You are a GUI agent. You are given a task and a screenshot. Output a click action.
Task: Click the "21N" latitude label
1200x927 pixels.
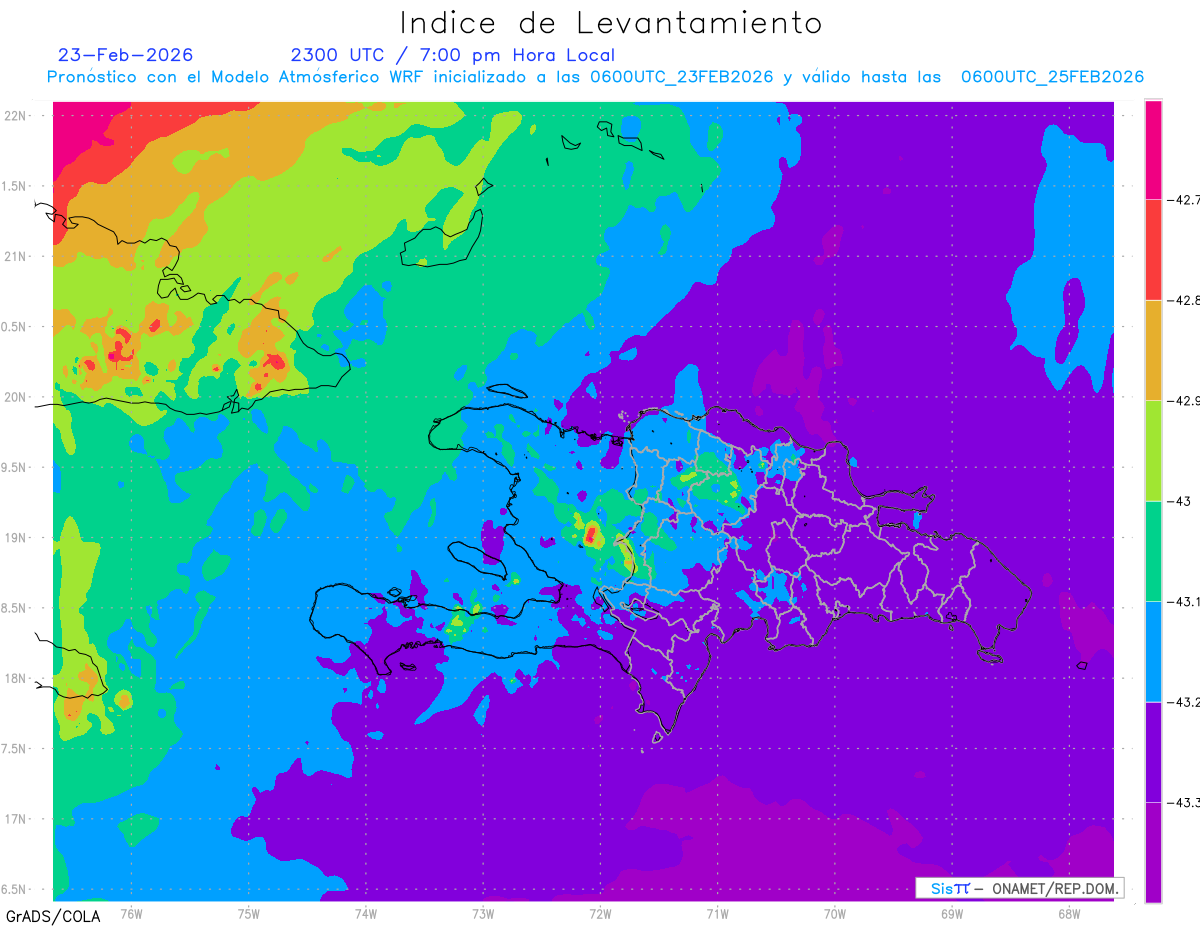click(15, 256)
